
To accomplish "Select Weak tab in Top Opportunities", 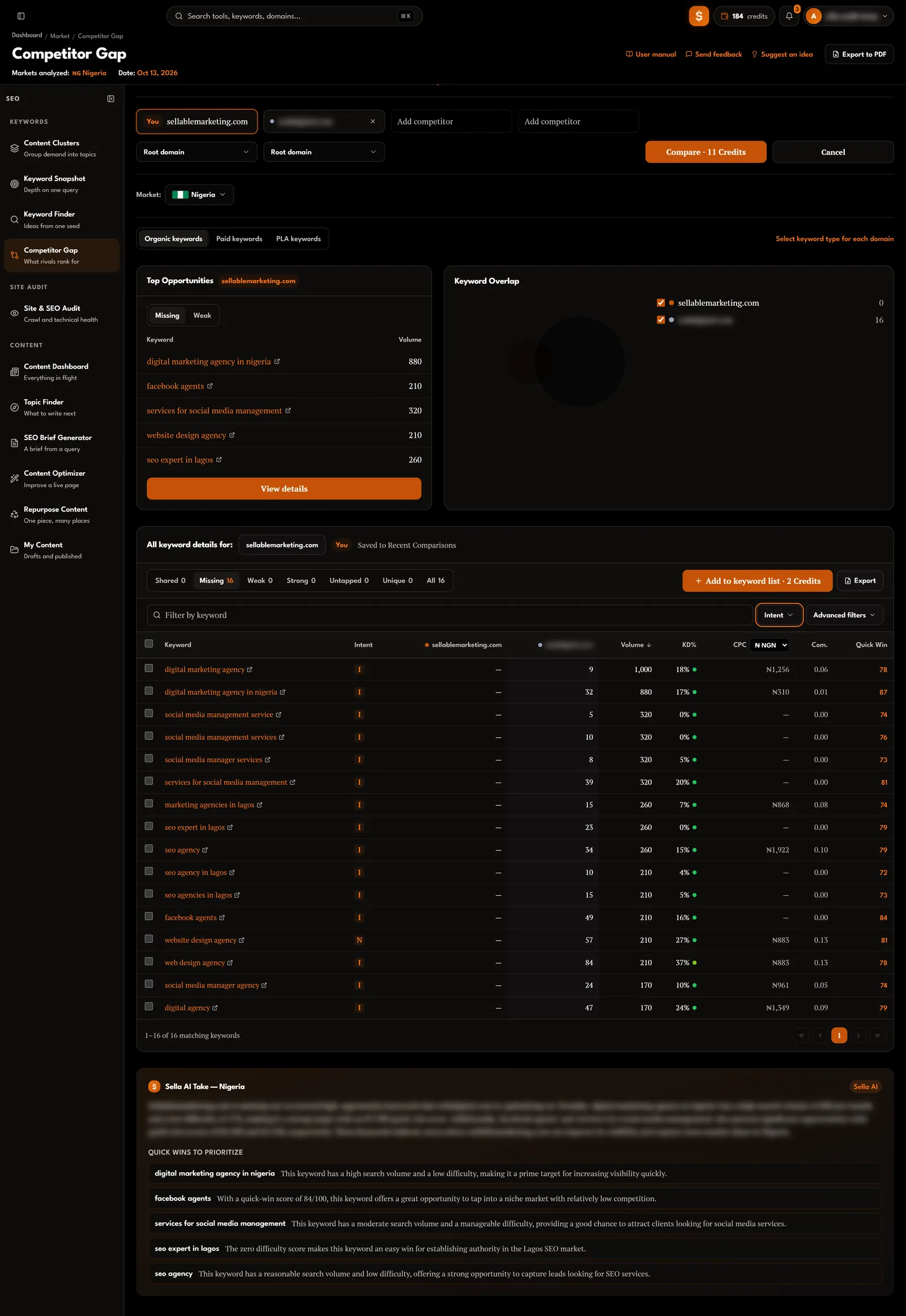I will click(202, 315).
